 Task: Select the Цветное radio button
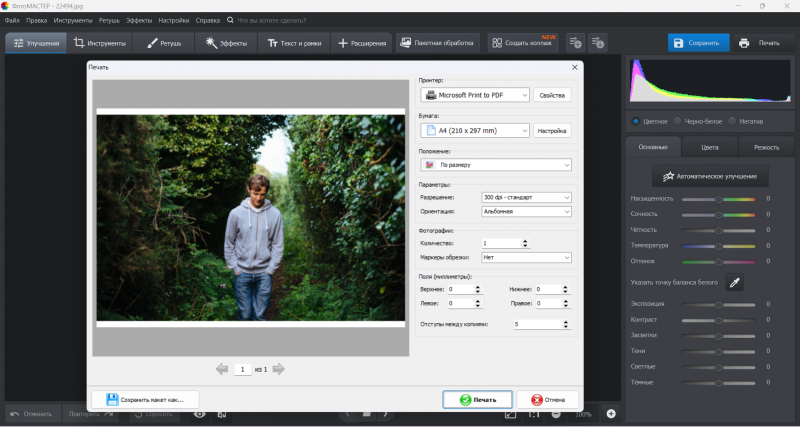[x=636, y=121]
